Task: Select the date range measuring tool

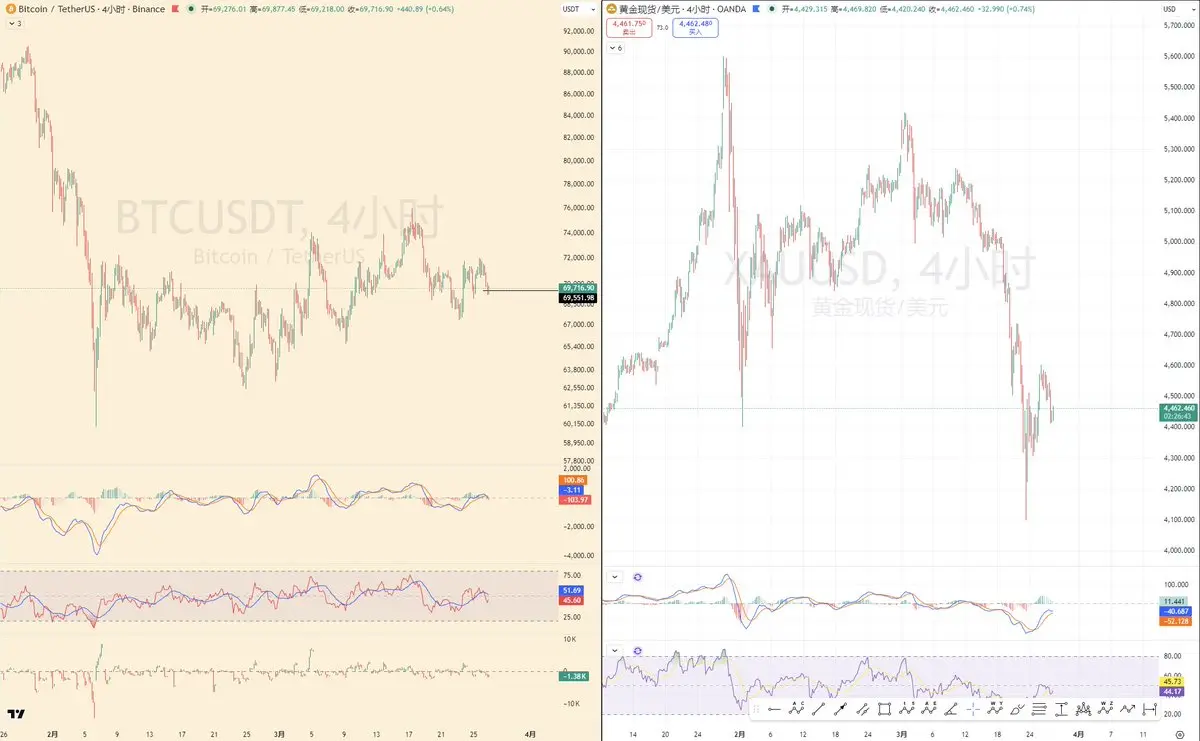Action: 1149,709
